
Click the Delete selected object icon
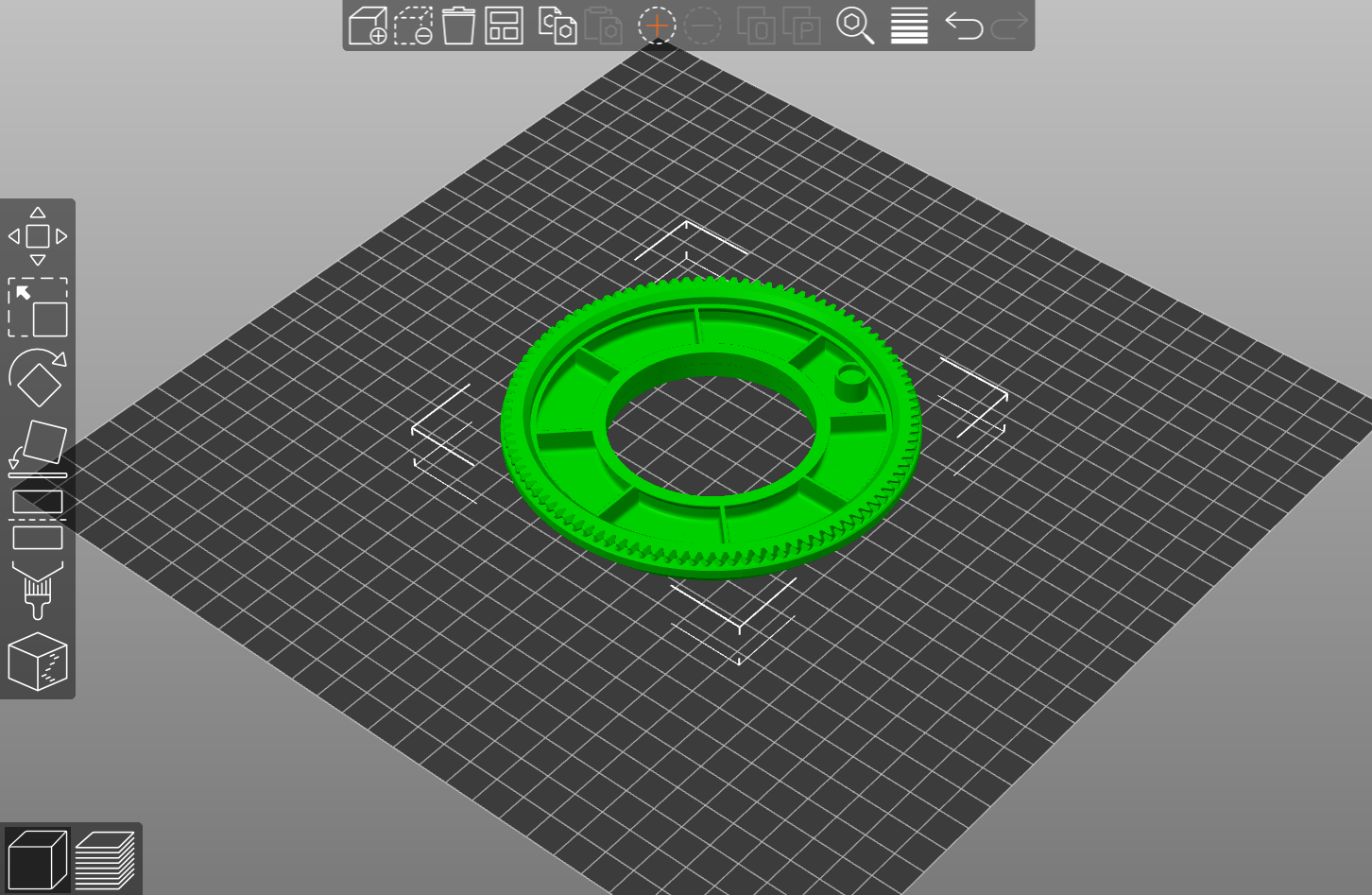pyautogui.click(x=413, y=26)
